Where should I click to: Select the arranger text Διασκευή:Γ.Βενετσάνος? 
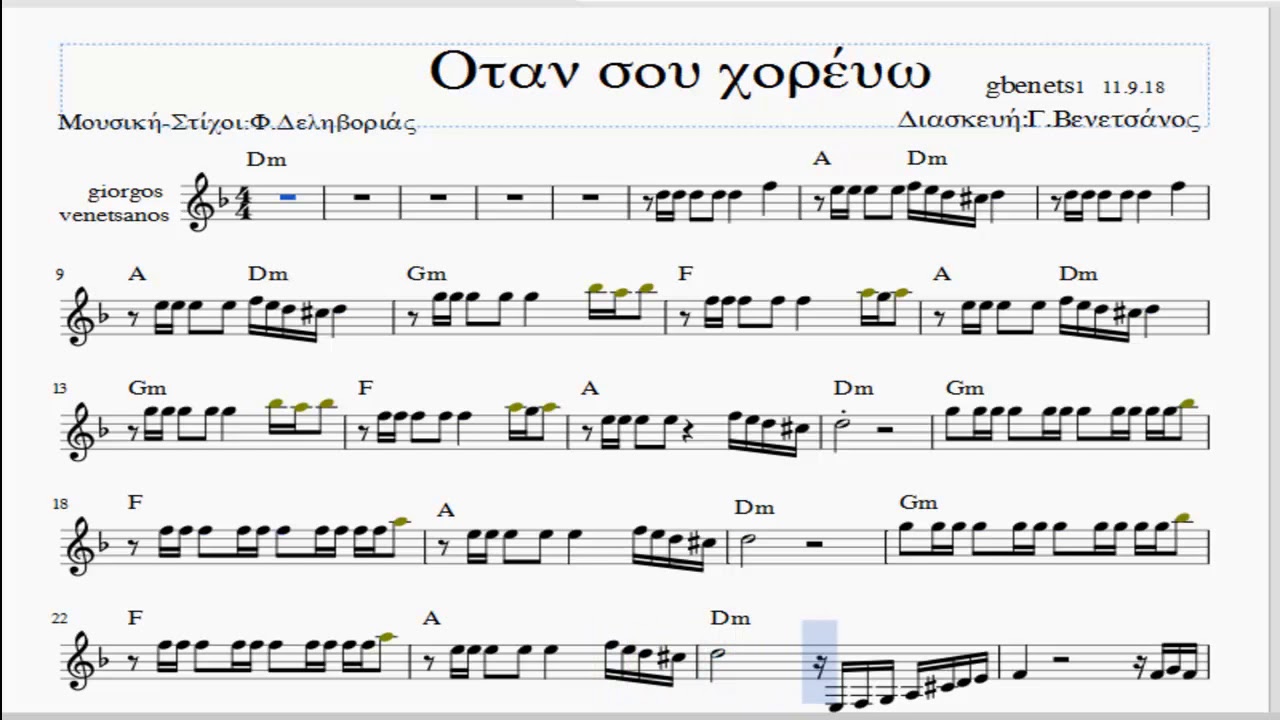pyautogui.click(x=1048, y=120)
